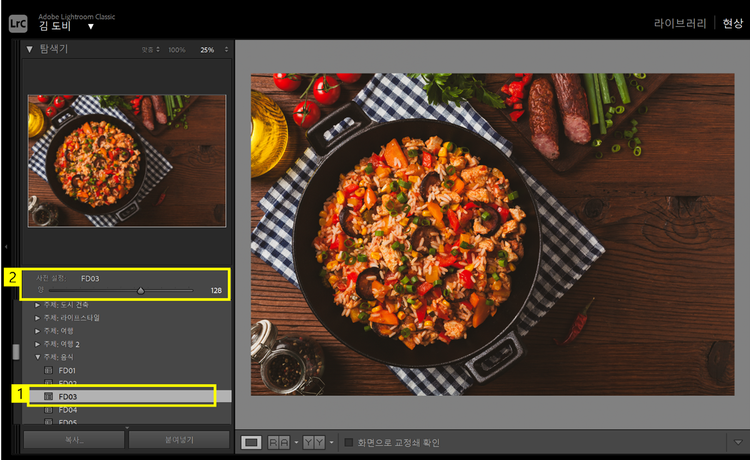The image size is (750, 460).
Task: Open the identity plate dropdown next to 김 도비
Action: pyautogui.click(x=90, y=26)
